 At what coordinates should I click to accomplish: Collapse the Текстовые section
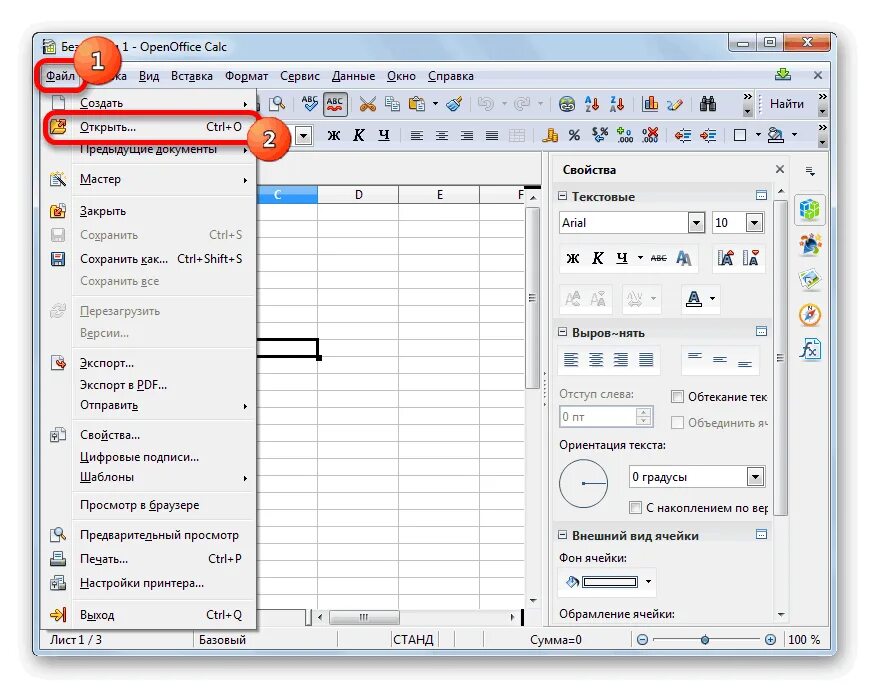point(562,196)
